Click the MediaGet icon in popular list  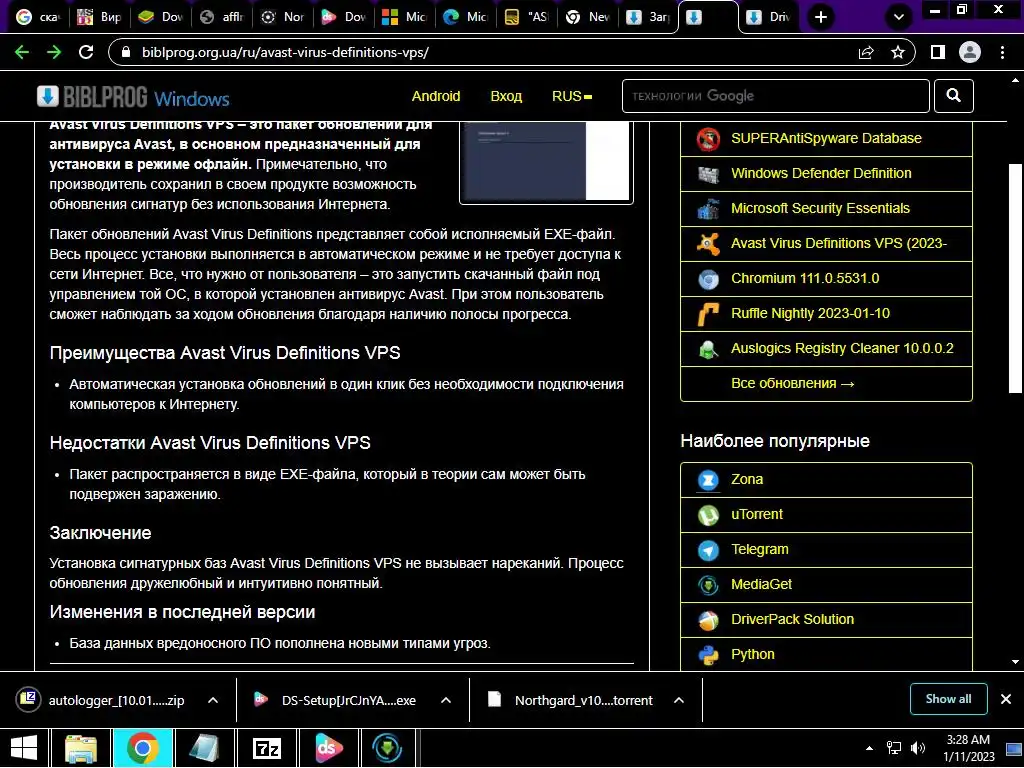(x=708, y=585)
